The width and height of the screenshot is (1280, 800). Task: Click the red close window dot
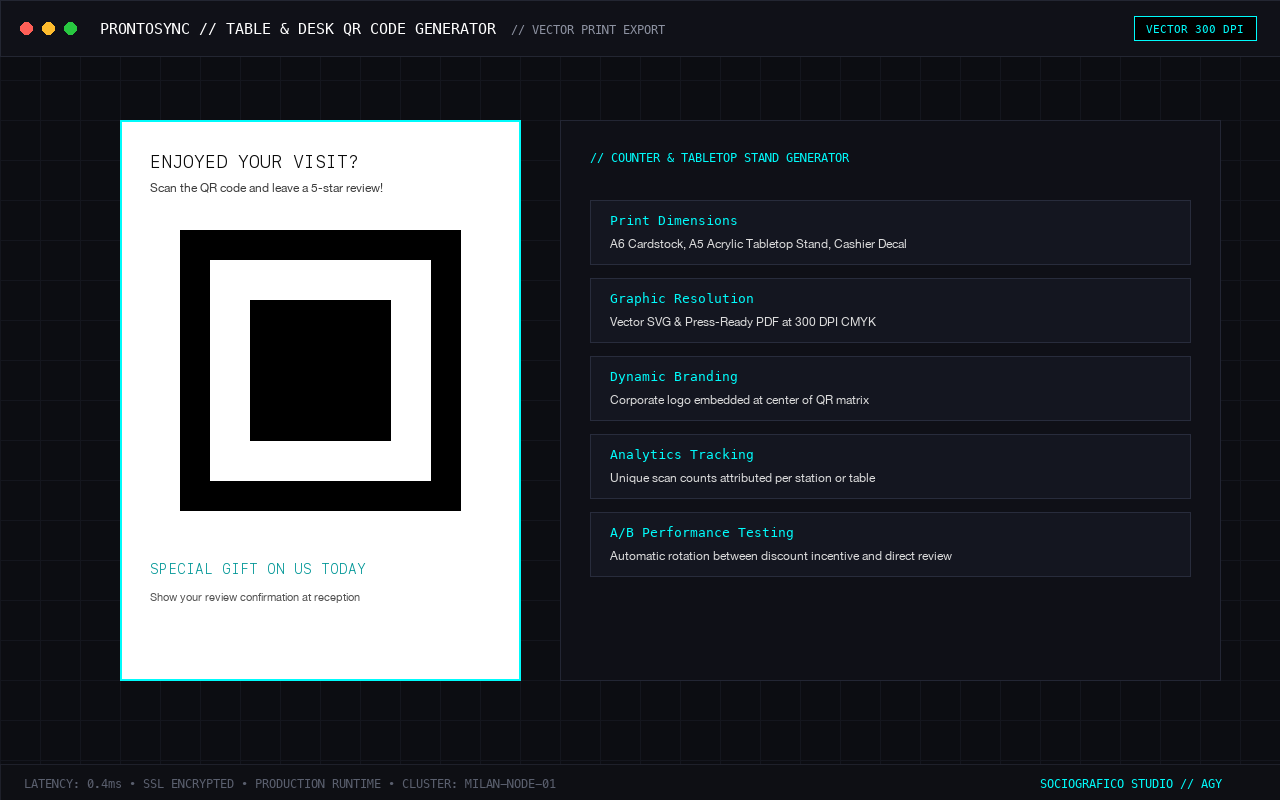pos(26,29)
